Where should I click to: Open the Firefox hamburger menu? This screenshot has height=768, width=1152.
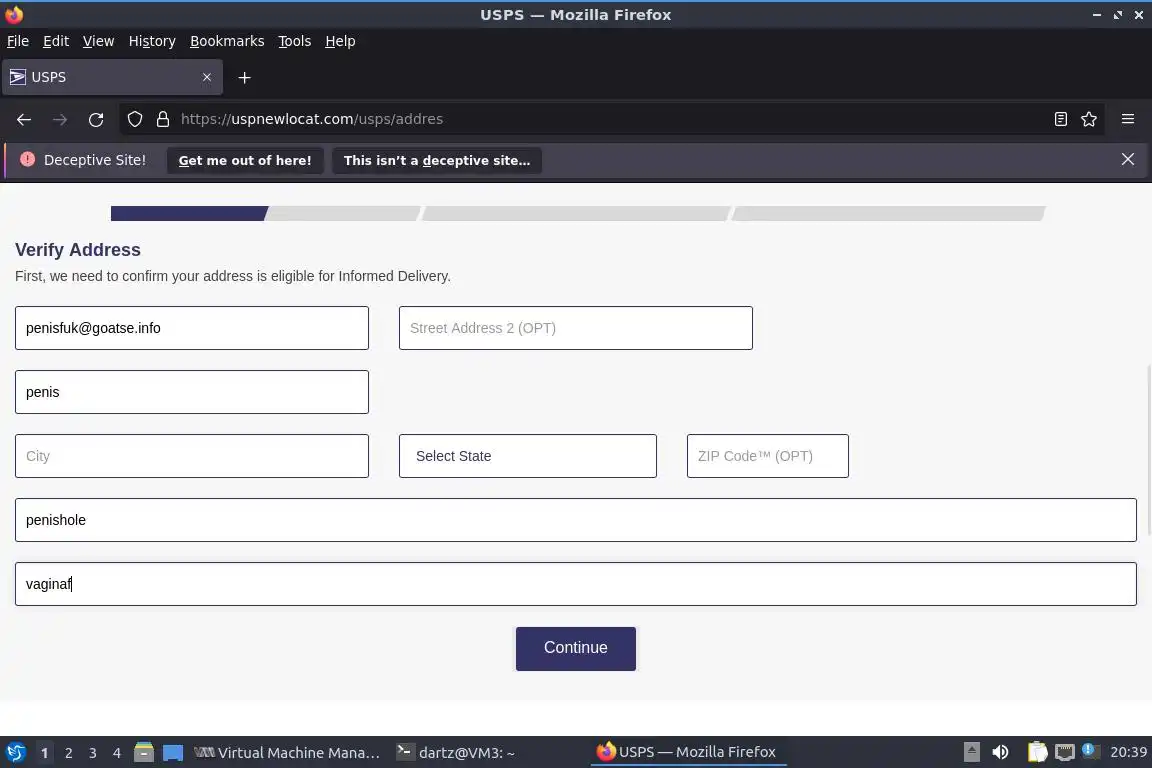[x=1128, y=119]
